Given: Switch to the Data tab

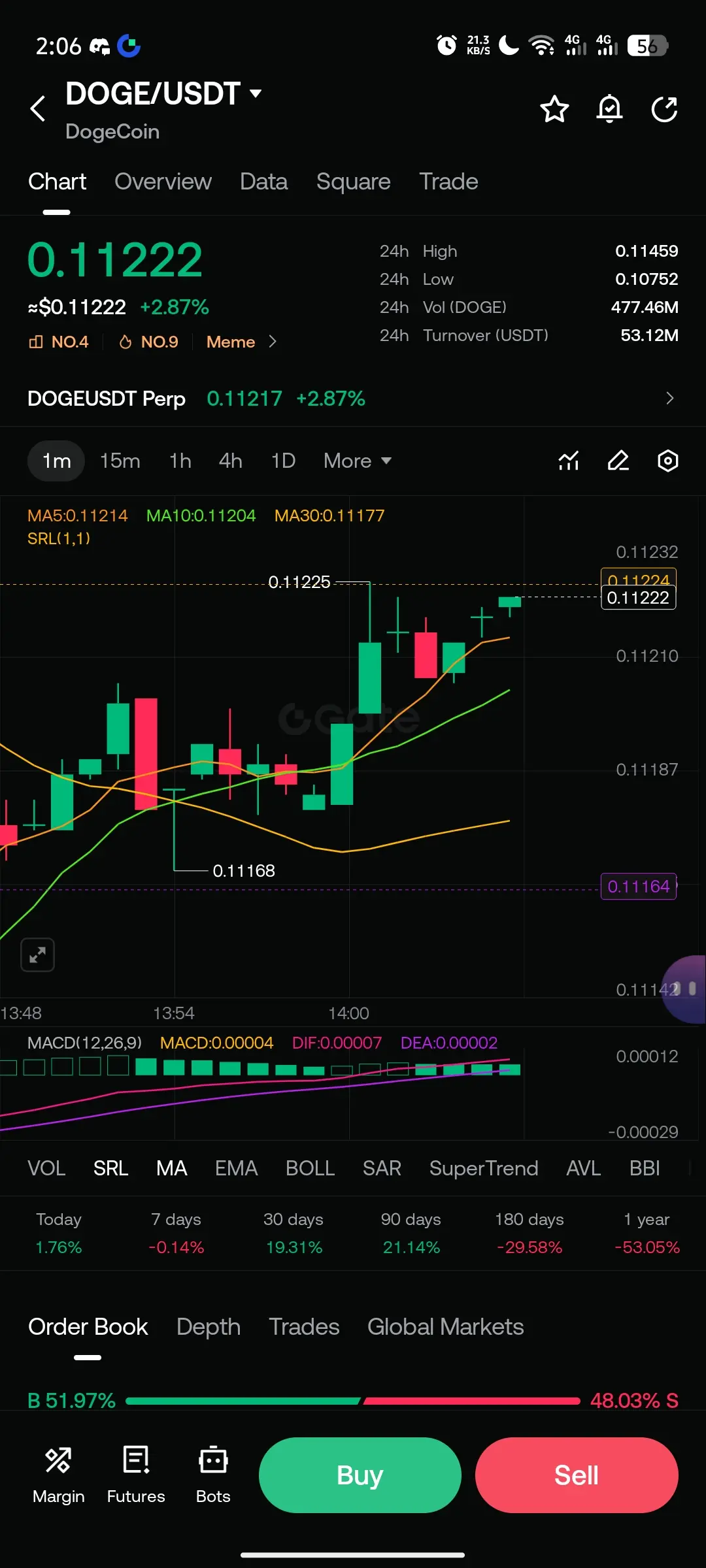Looking at the screenshot, I should [x=263, y=182].
